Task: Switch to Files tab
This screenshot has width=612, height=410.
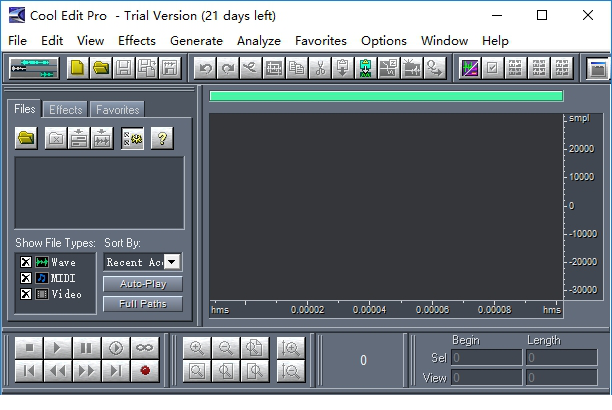Action: click(x=25, y=109)
